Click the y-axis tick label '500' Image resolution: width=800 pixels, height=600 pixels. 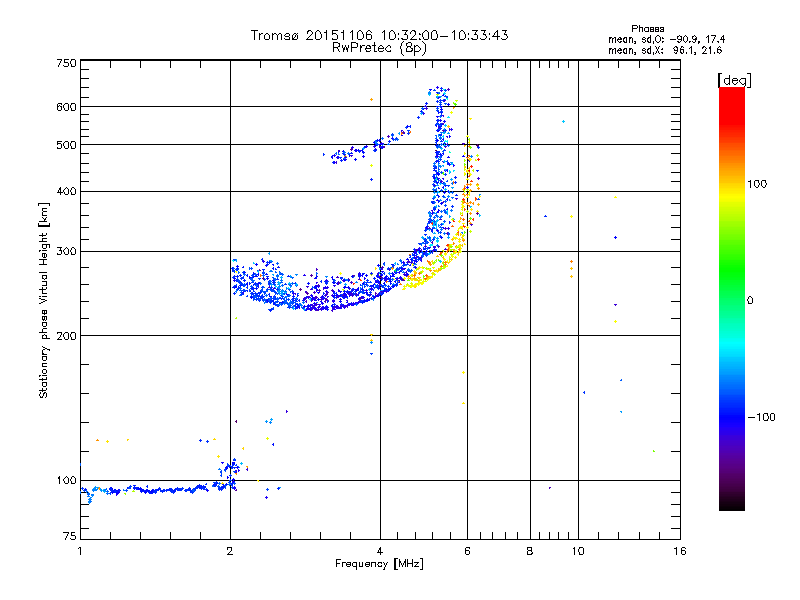tap(66, 145)
